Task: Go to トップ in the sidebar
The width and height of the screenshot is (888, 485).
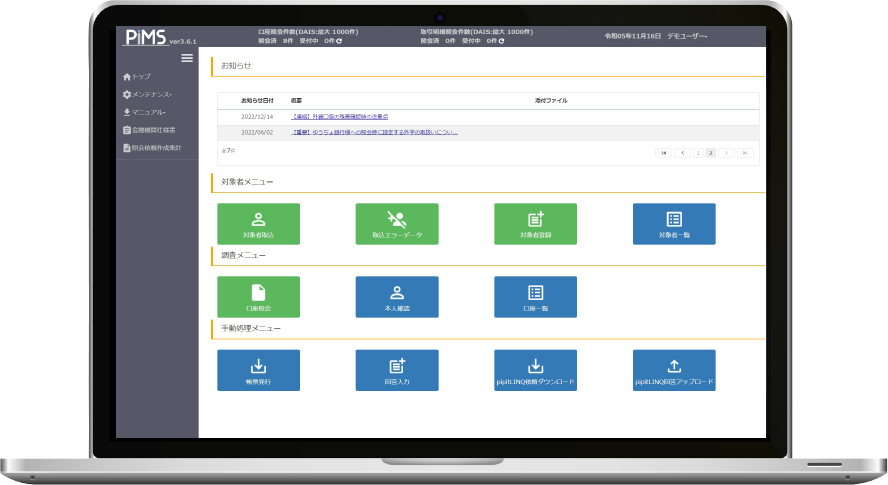Action: (136, 76)
